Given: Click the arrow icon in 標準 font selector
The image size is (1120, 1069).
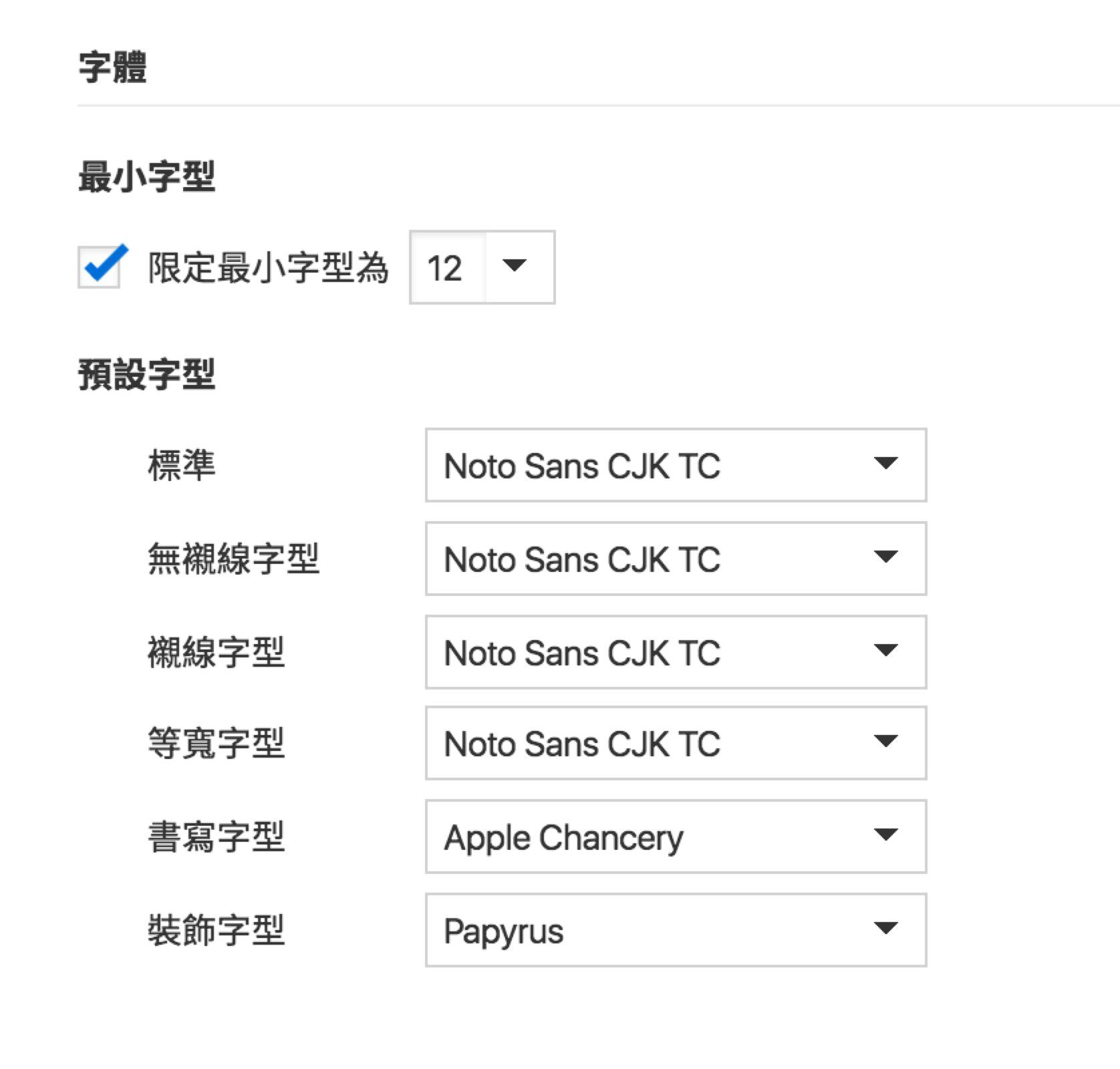Looking at the screenshot, I should click(885, 463).
